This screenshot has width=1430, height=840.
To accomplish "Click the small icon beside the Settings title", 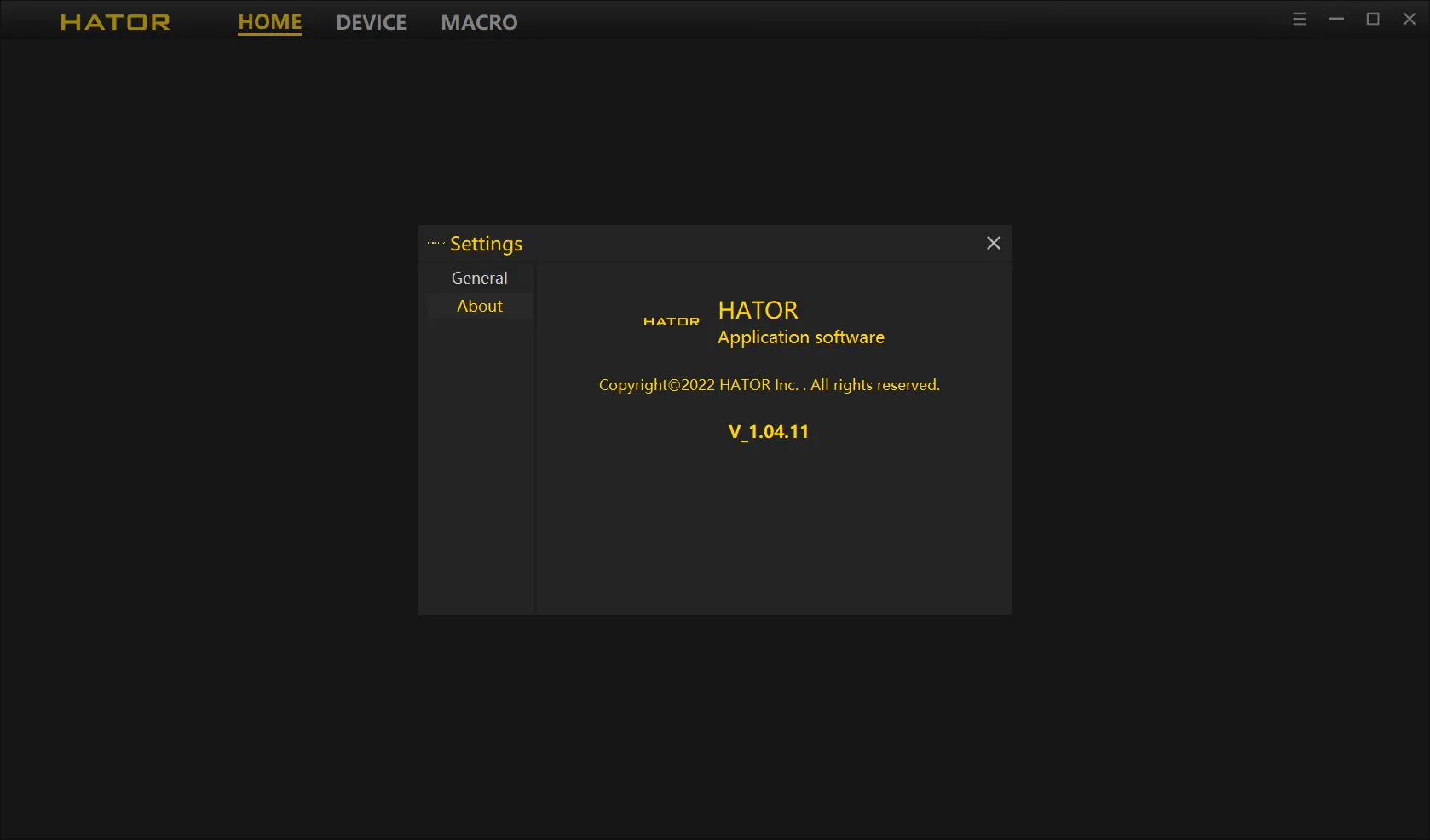I will click(x=436, y=243).
